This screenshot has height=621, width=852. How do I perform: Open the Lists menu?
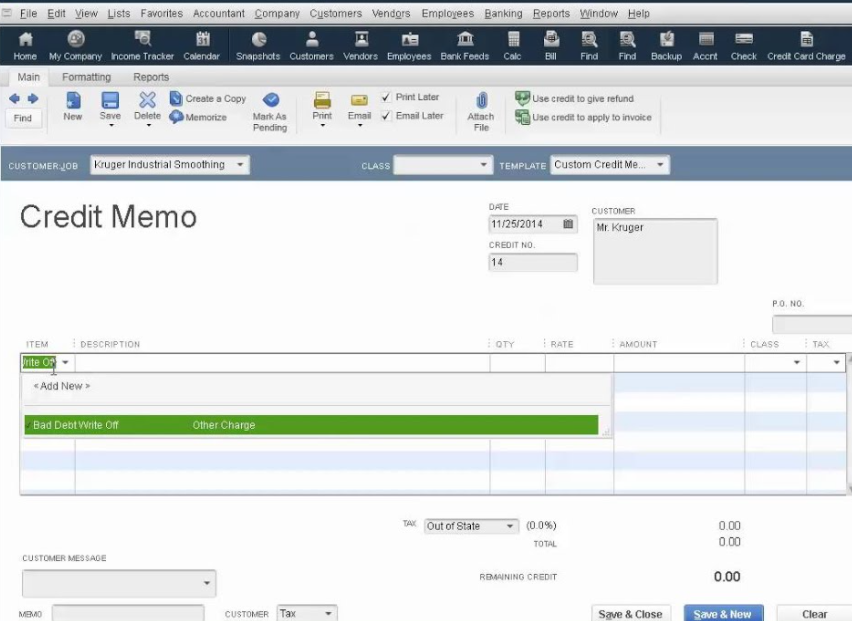click(x=118, y=13)
